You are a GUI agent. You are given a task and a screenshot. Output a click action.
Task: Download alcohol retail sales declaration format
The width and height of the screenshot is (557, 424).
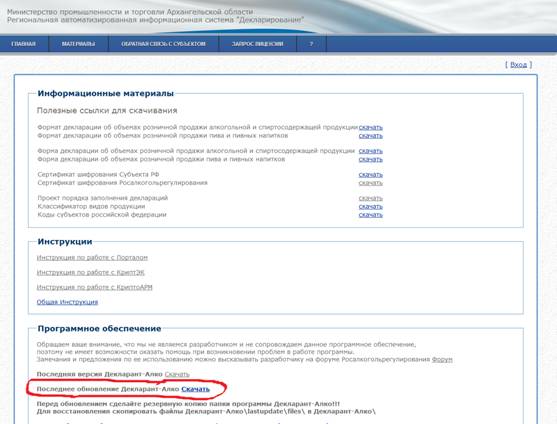tap(371, 127)
